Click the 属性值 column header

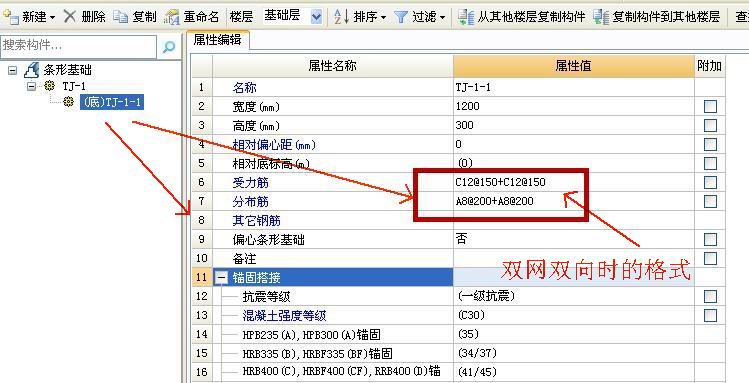[573, 66]
